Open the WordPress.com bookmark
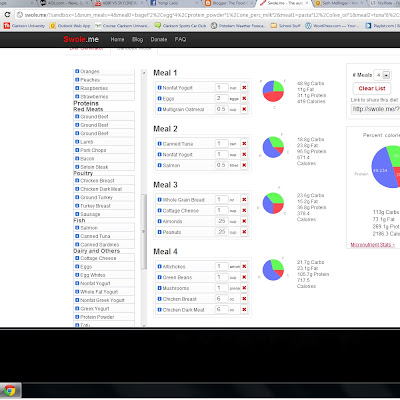Viewport: 400px width, 400px height. pyautogui.click(x=332, y=26)
